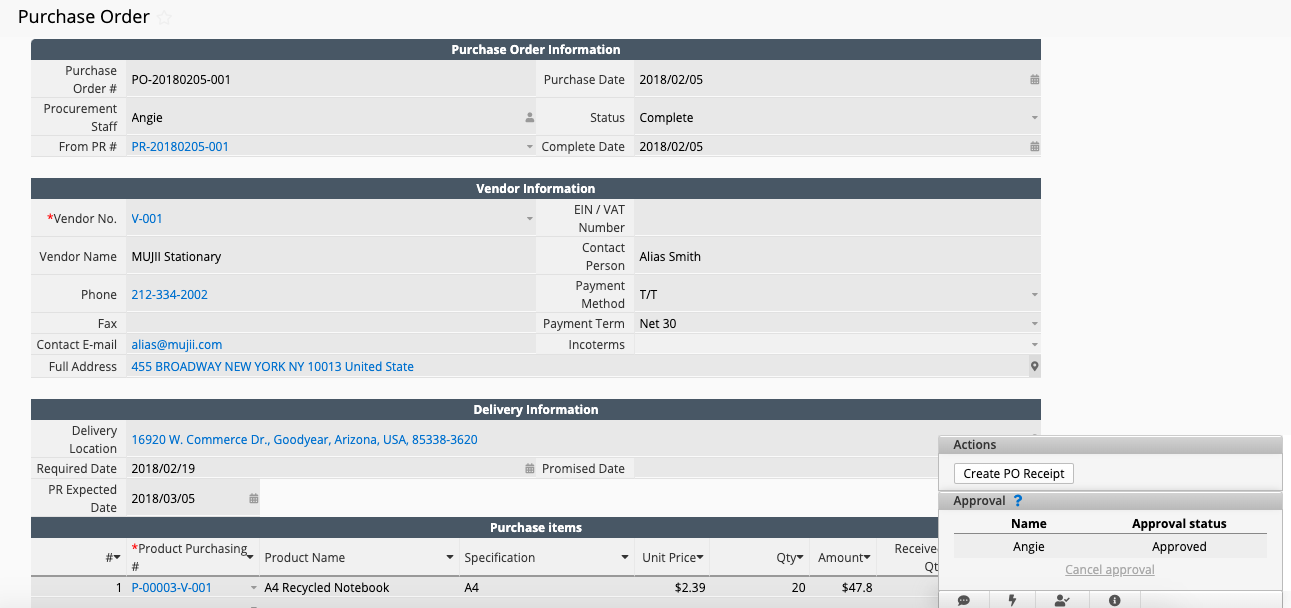Open the Vendor No. dropdown arrow
This screenshot has width=1291, height=608.
coord(530,219)
